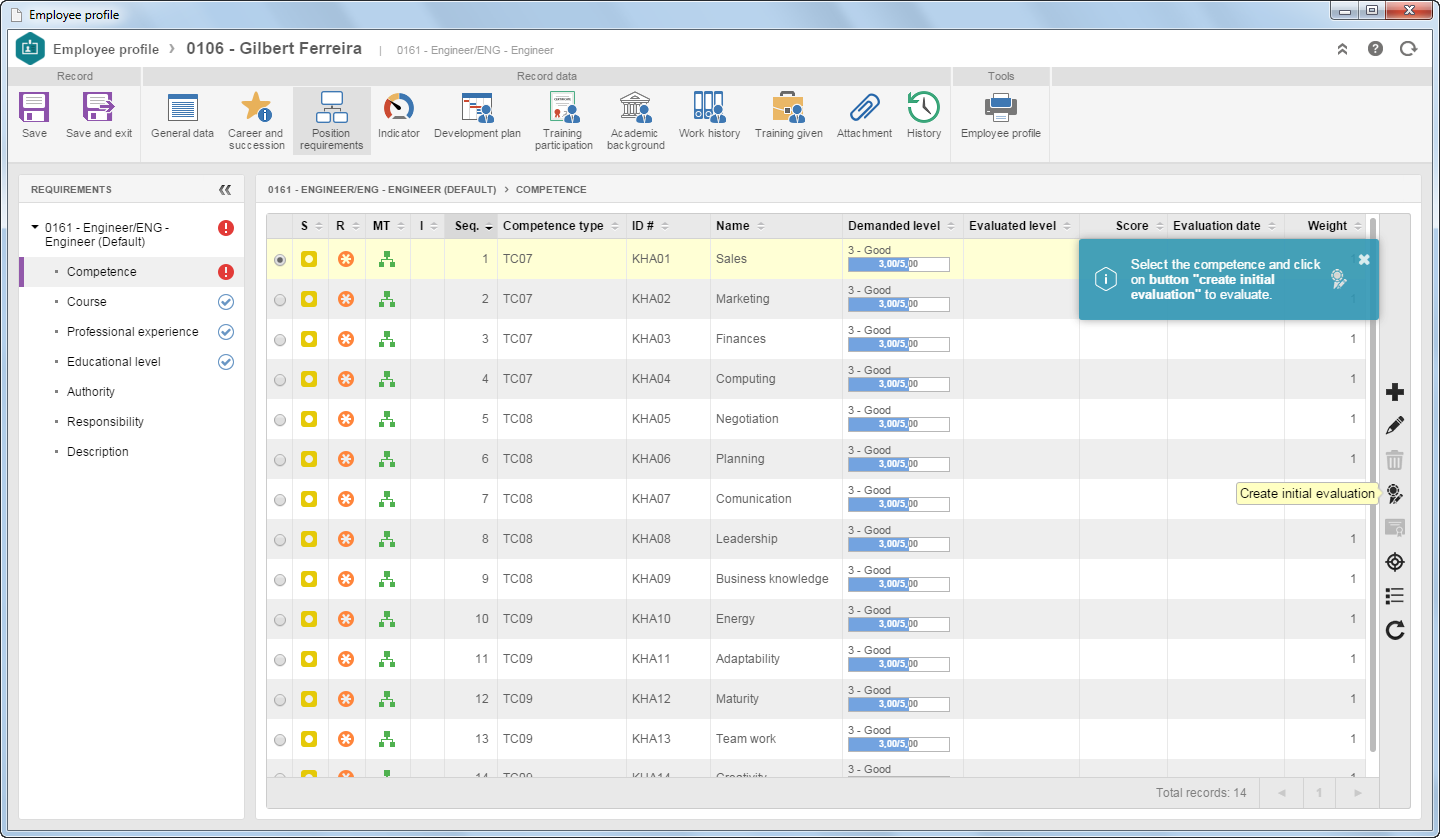
Task: Open Academic background section
Action: tap(635, 121)
